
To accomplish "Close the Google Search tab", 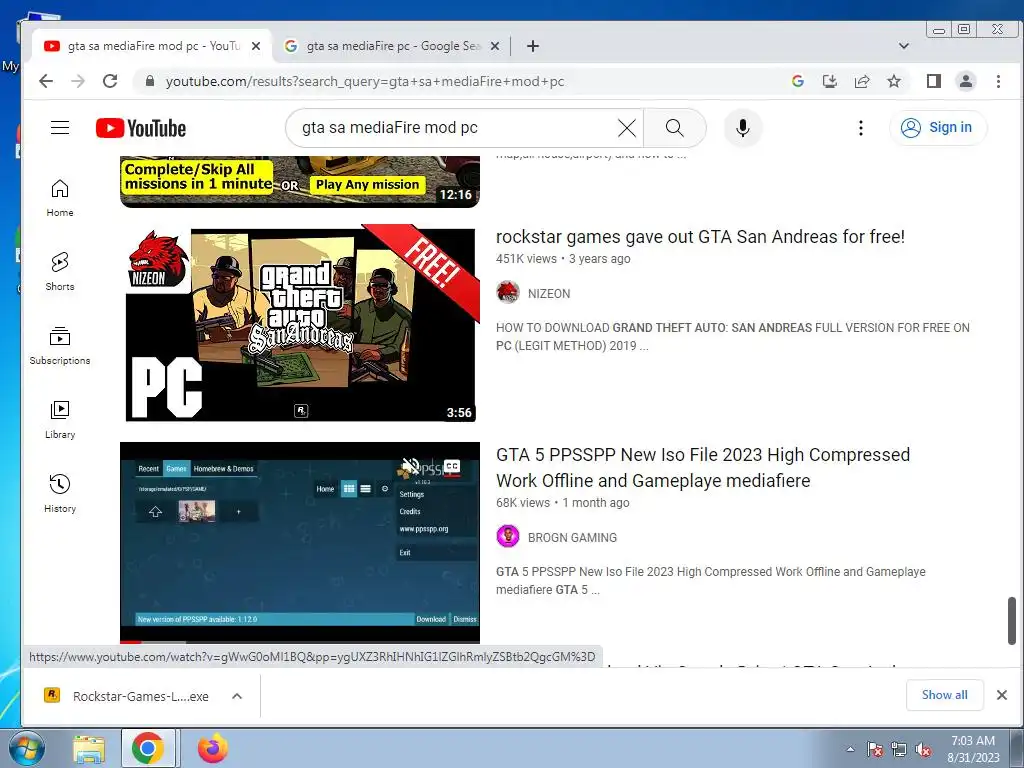I will (x=495, y=46).
